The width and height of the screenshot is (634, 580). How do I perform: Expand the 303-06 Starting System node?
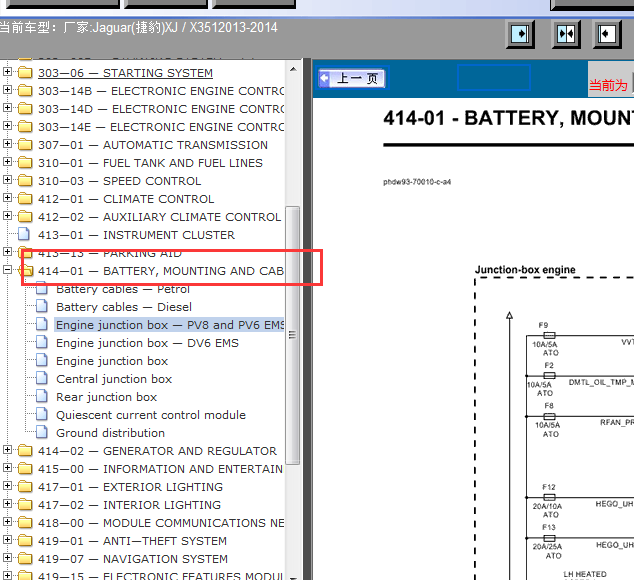coord(7,72)
